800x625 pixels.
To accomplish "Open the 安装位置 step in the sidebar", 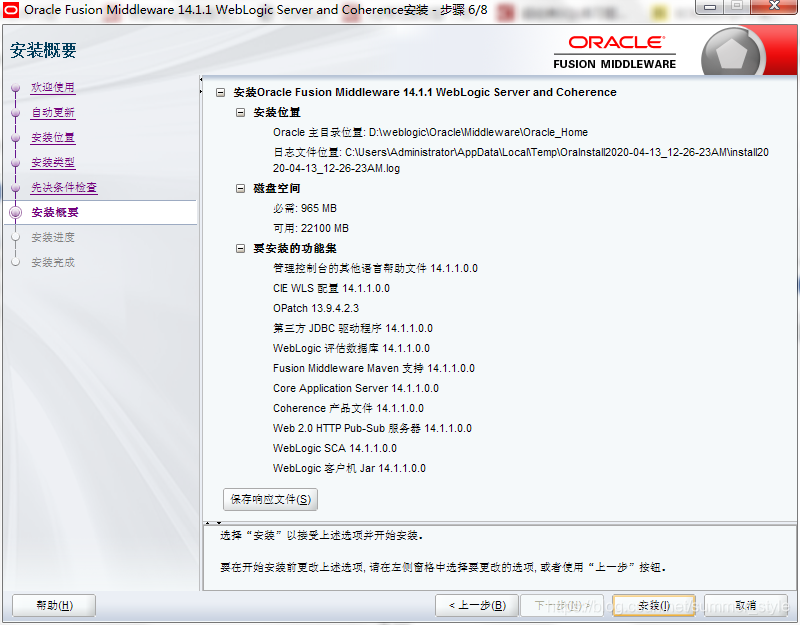I will pyautogui.click(x=53, y=137).
